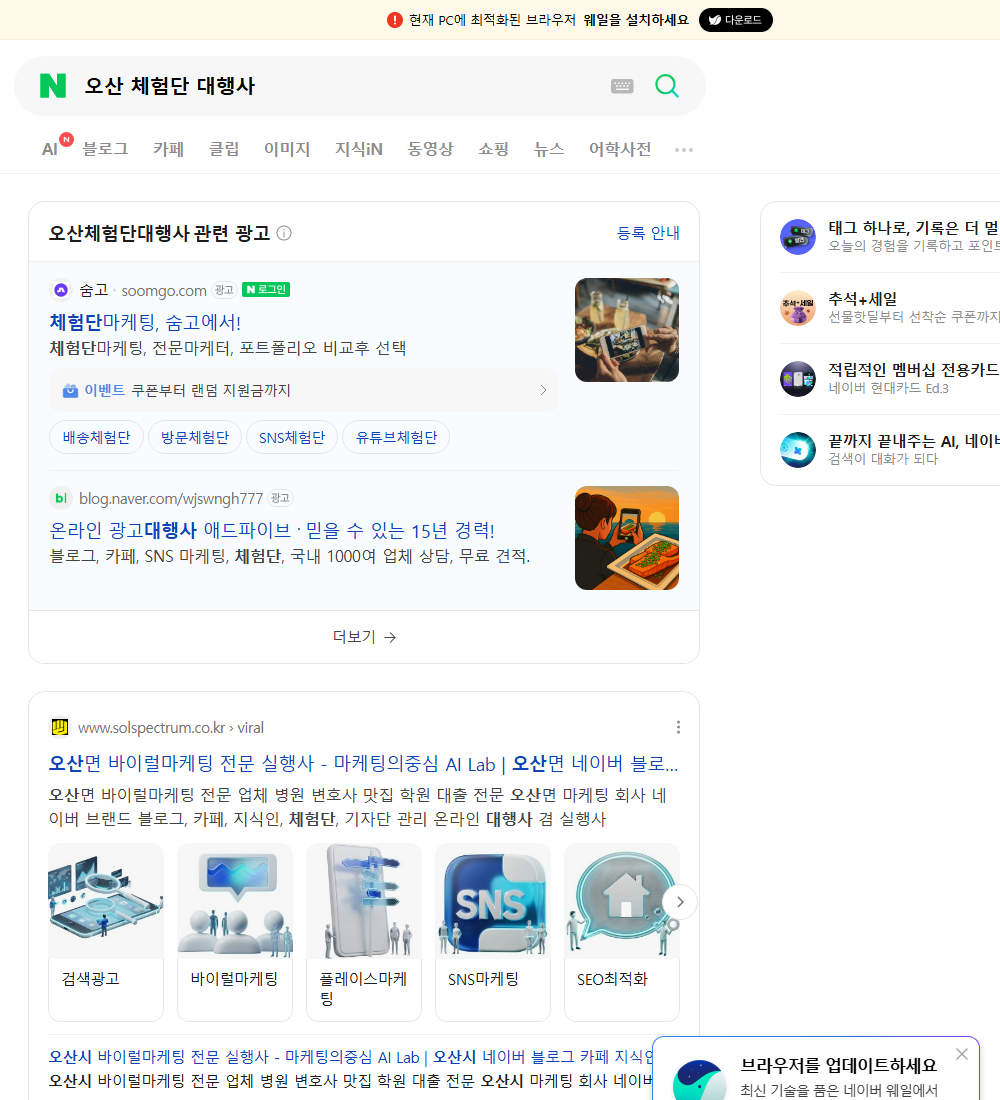Click the N 로그인 green badge
1000x1100 pixels.
pyautogui.click(x=266, y=290)
